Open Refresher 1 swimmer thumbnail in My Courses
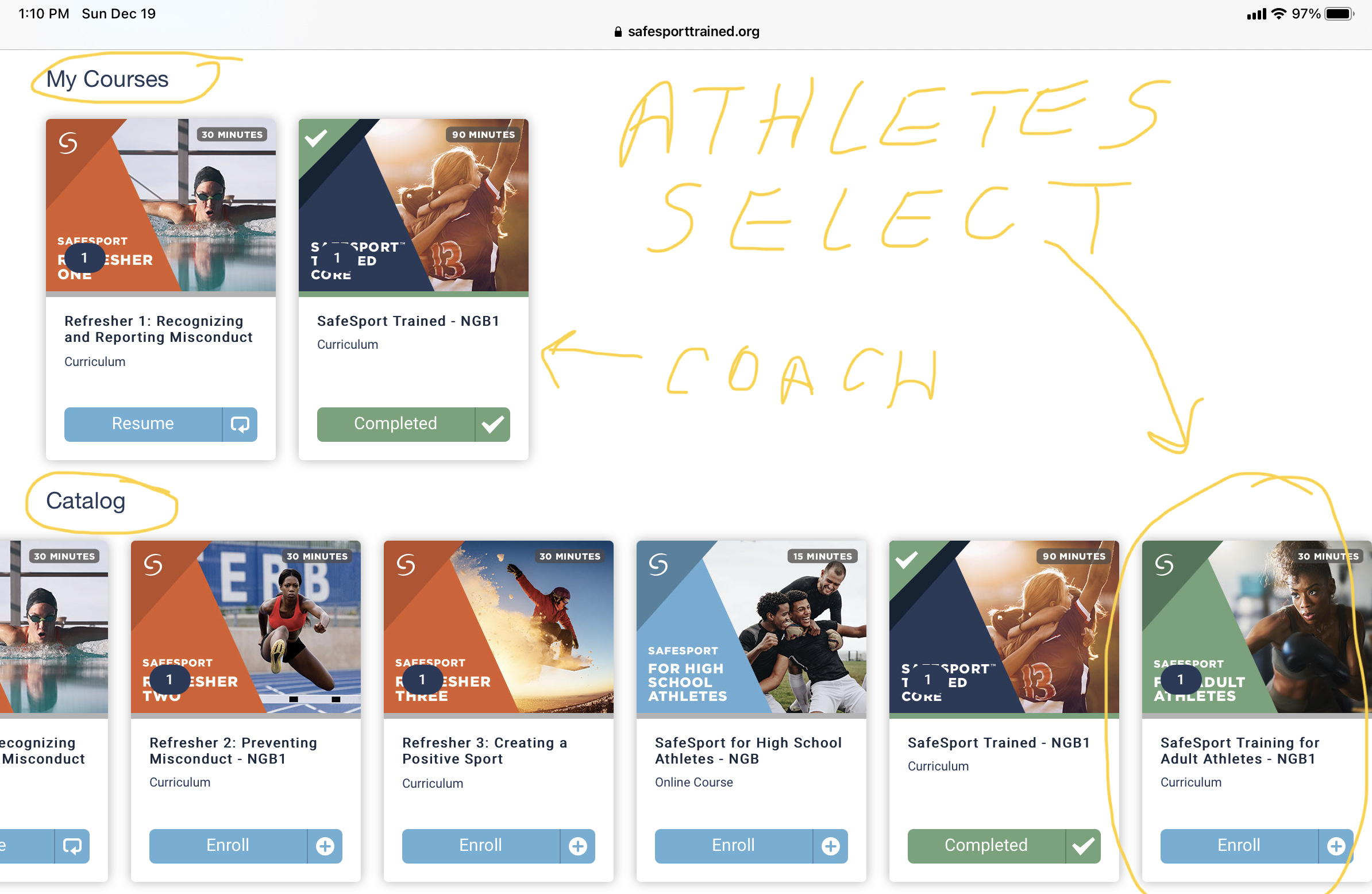The height and width of the screenshot is (894, 1372). tap(161, 205)
